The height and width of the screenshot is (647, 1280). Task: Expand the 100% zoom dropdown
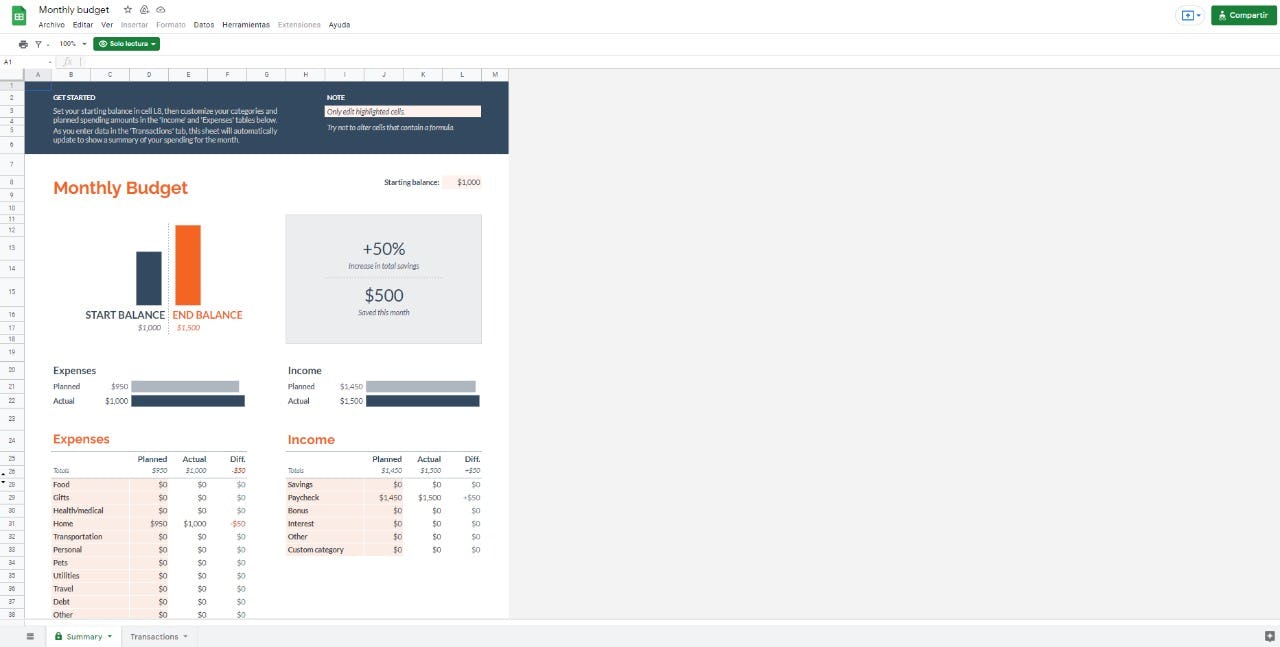click(x=72, y=44)
